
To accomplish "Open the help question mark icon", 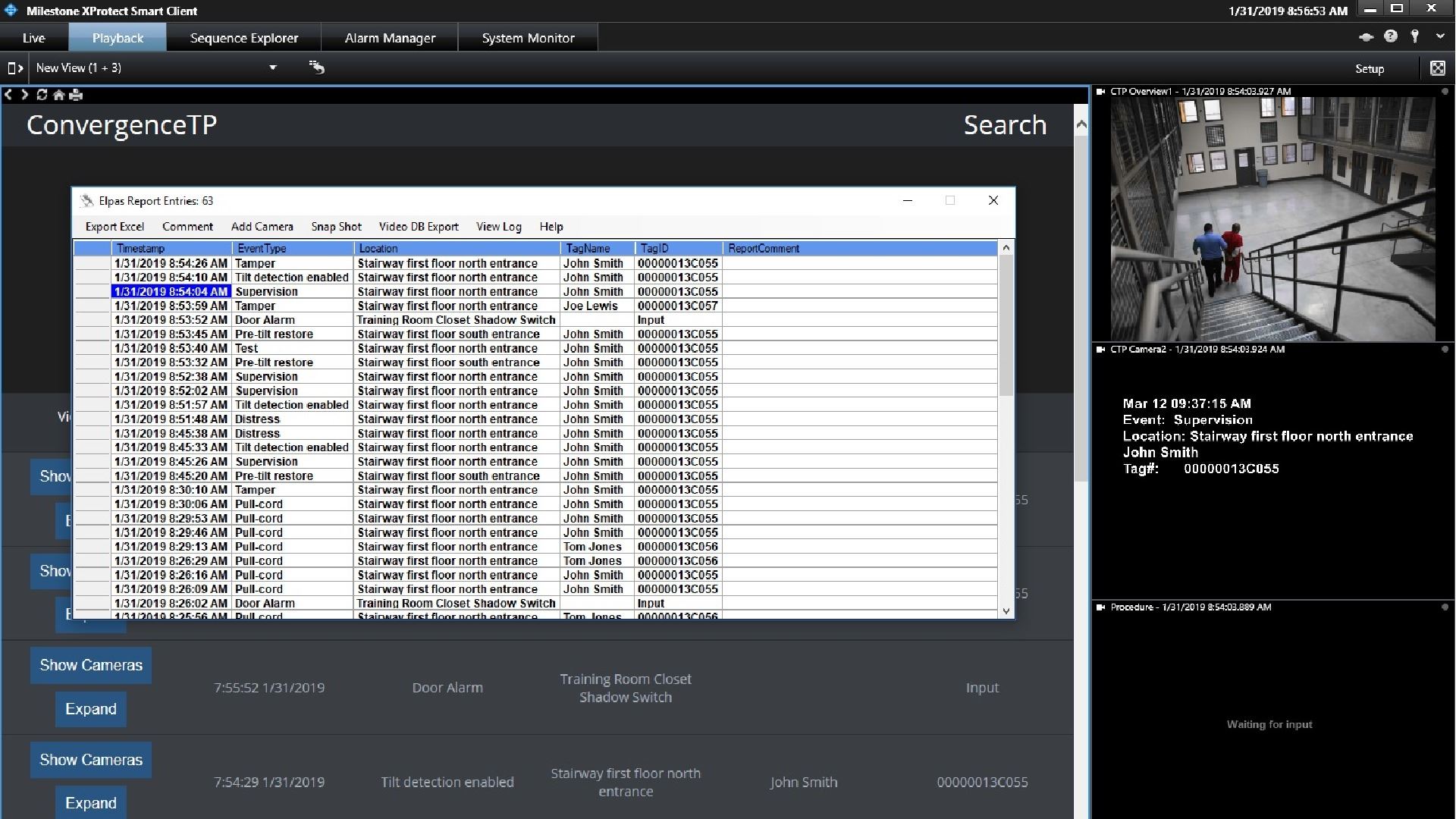I will 1390,36.
